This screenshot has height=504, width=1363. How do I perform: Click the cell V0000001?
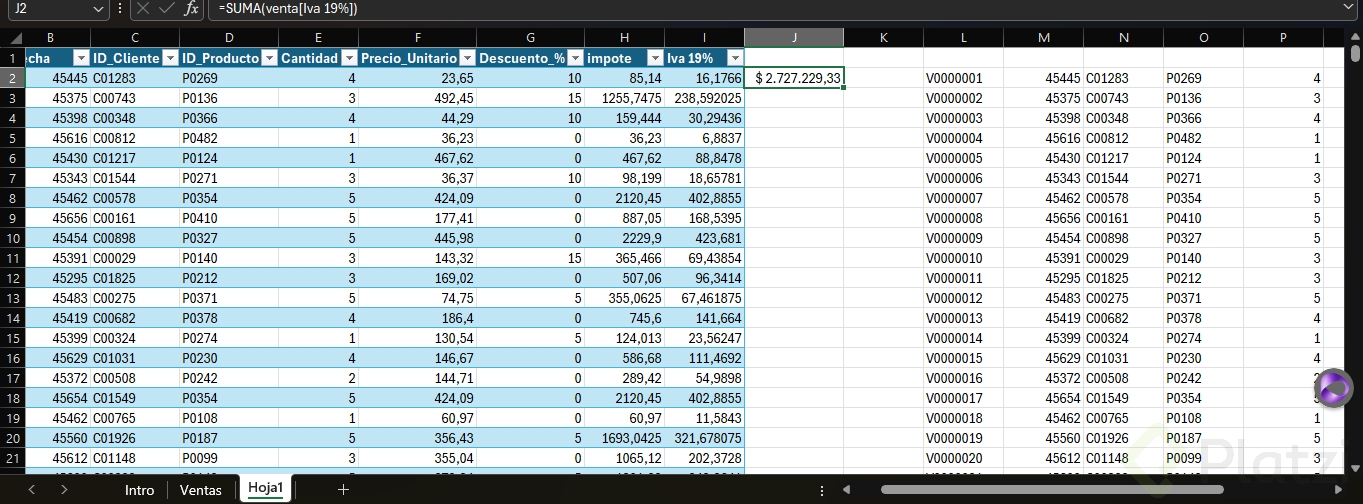(963, 78)
